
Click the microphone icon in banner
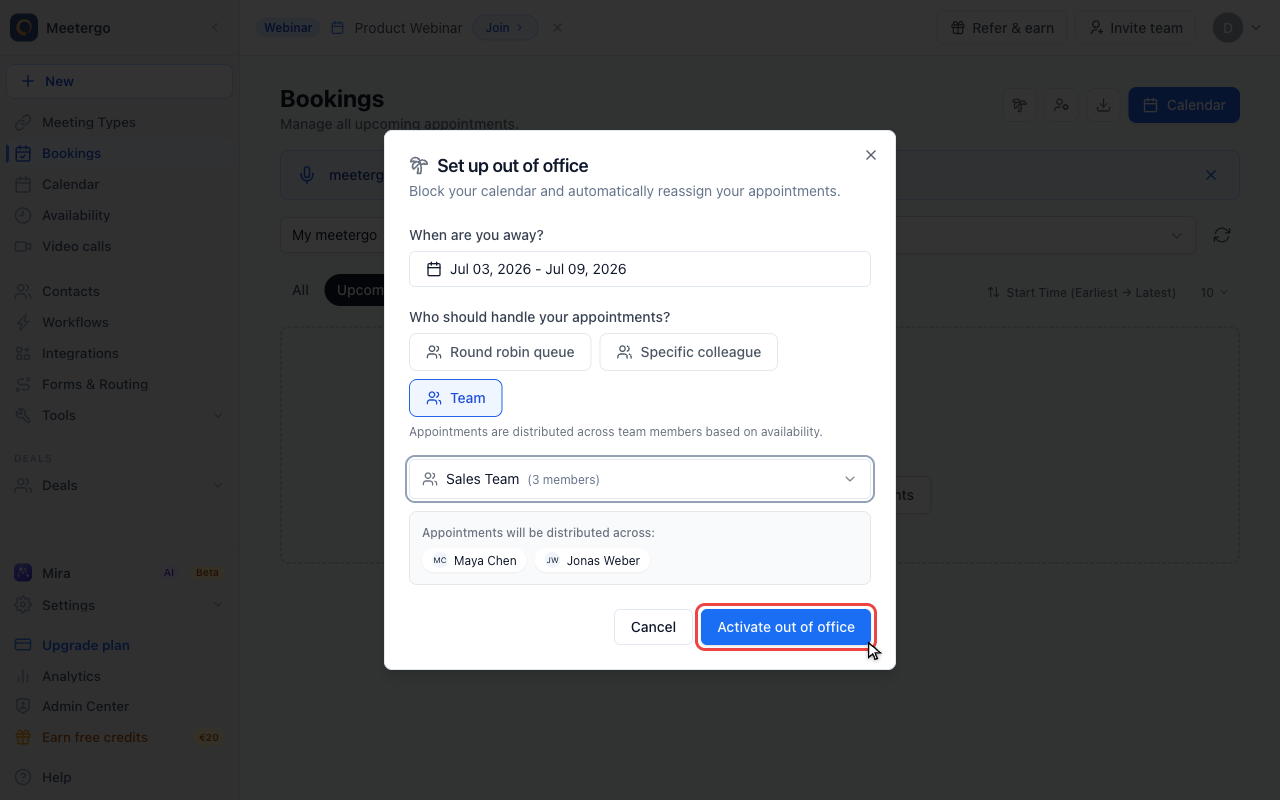click(x=308, y=175)
